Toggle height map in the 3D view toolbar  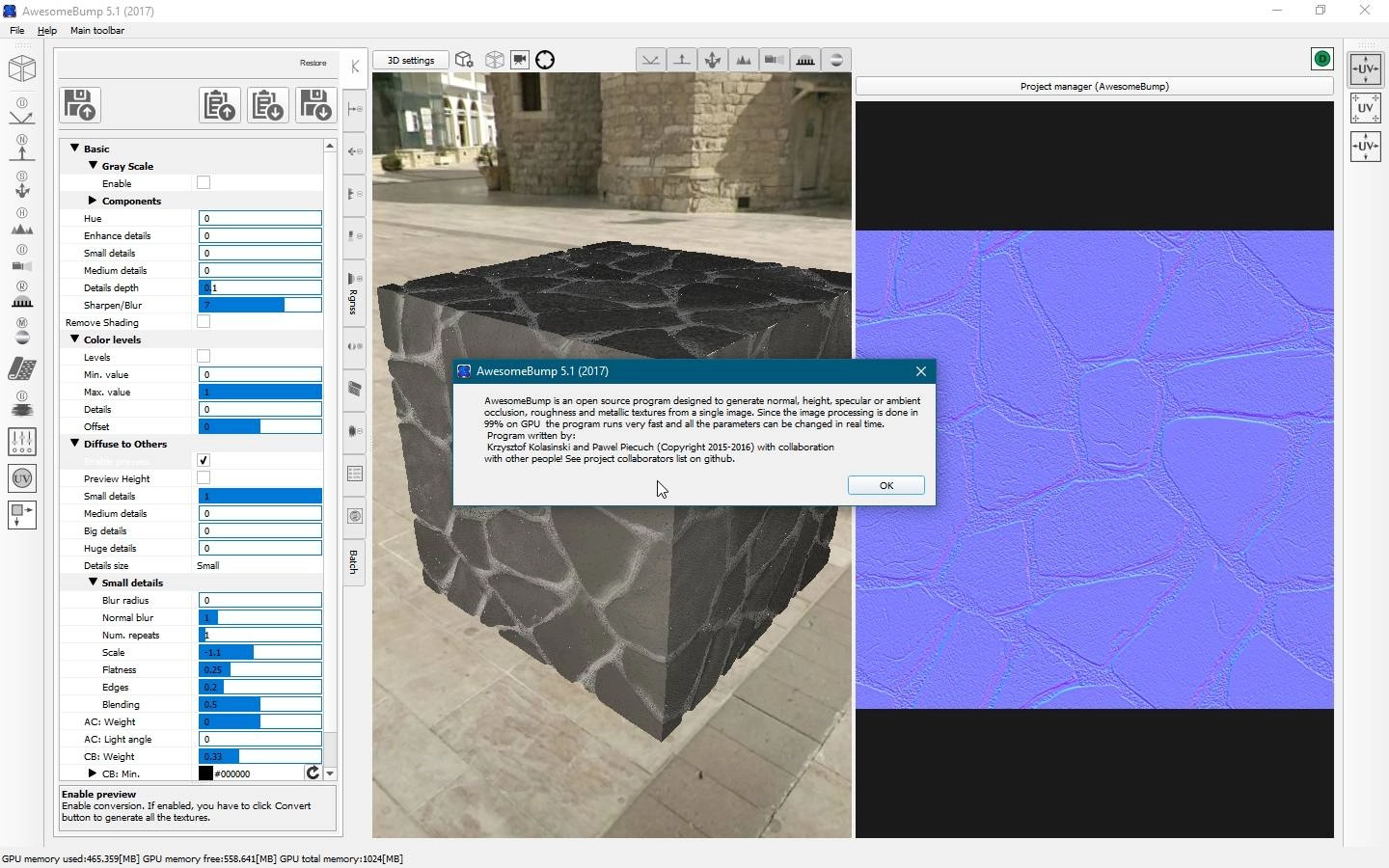744,60
